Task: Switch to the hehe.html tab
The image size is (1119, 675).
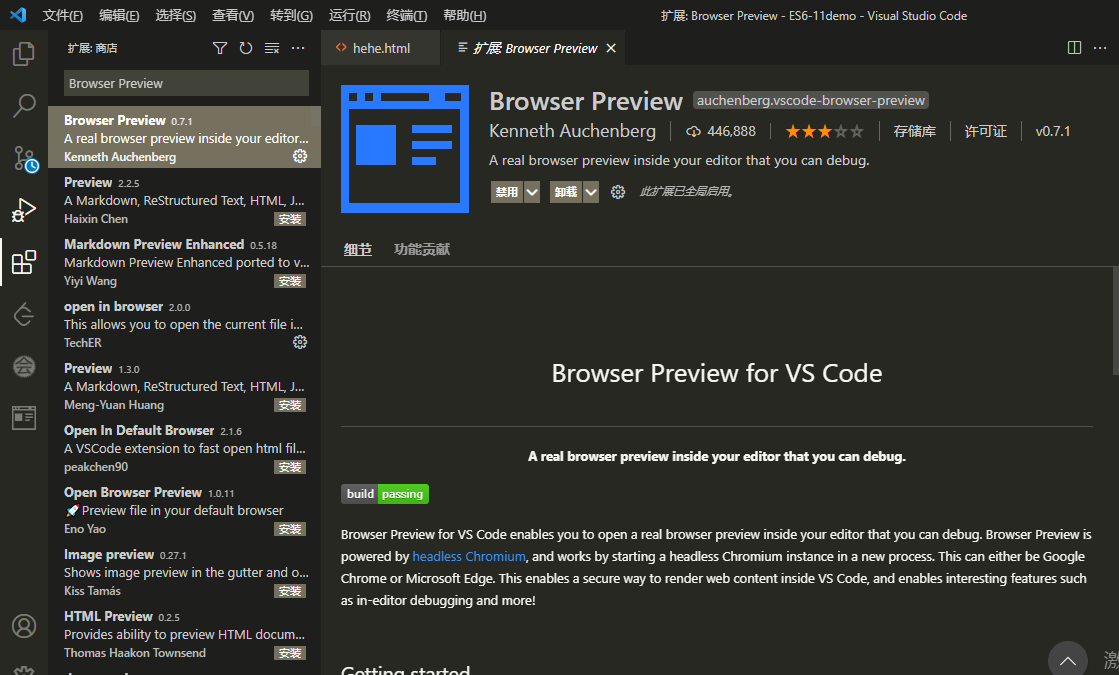Action: pos(380,46)
